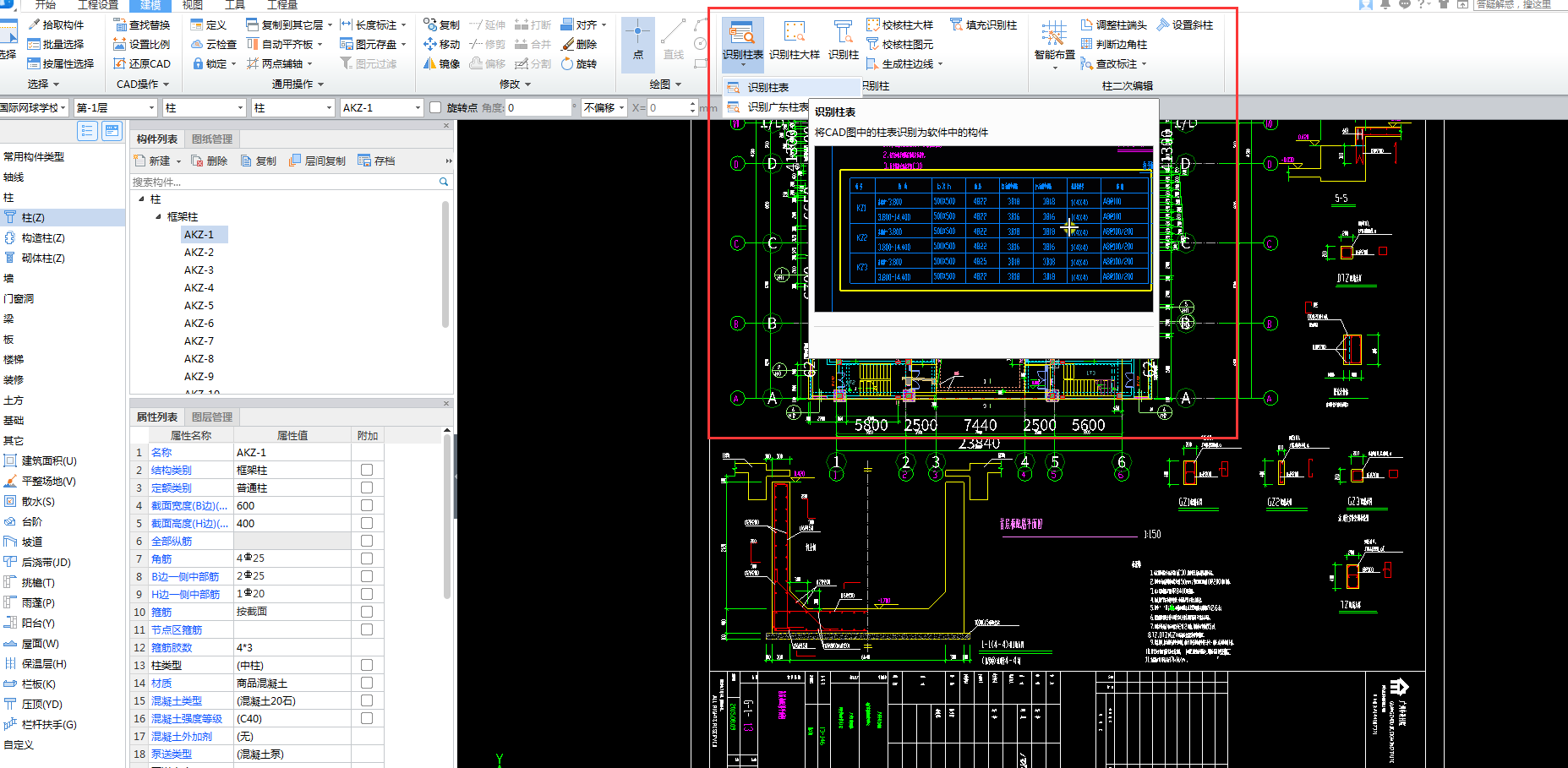Open the 工程设置 ribbon tab
The height and width of the screenshot is (768, 1568).
[98, 4]
